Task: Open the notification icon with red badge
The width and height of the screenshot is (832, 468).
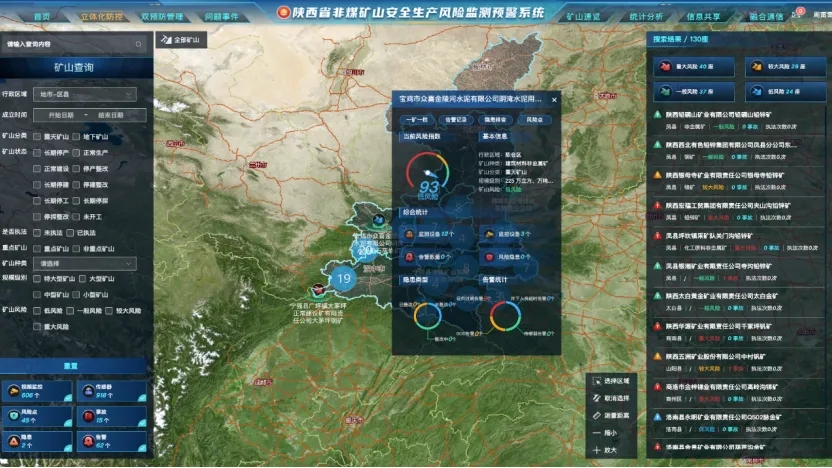Action: [797, 14]
